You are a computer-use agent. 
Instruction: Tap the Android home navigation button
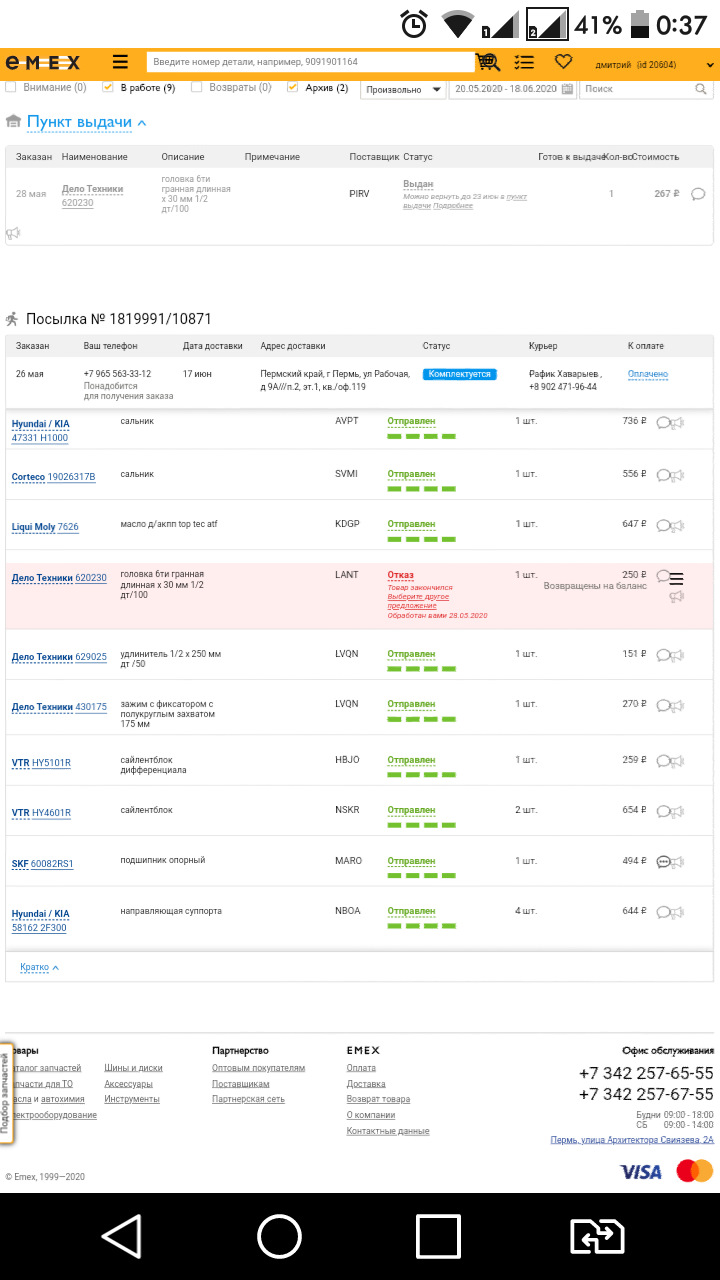279,1236
